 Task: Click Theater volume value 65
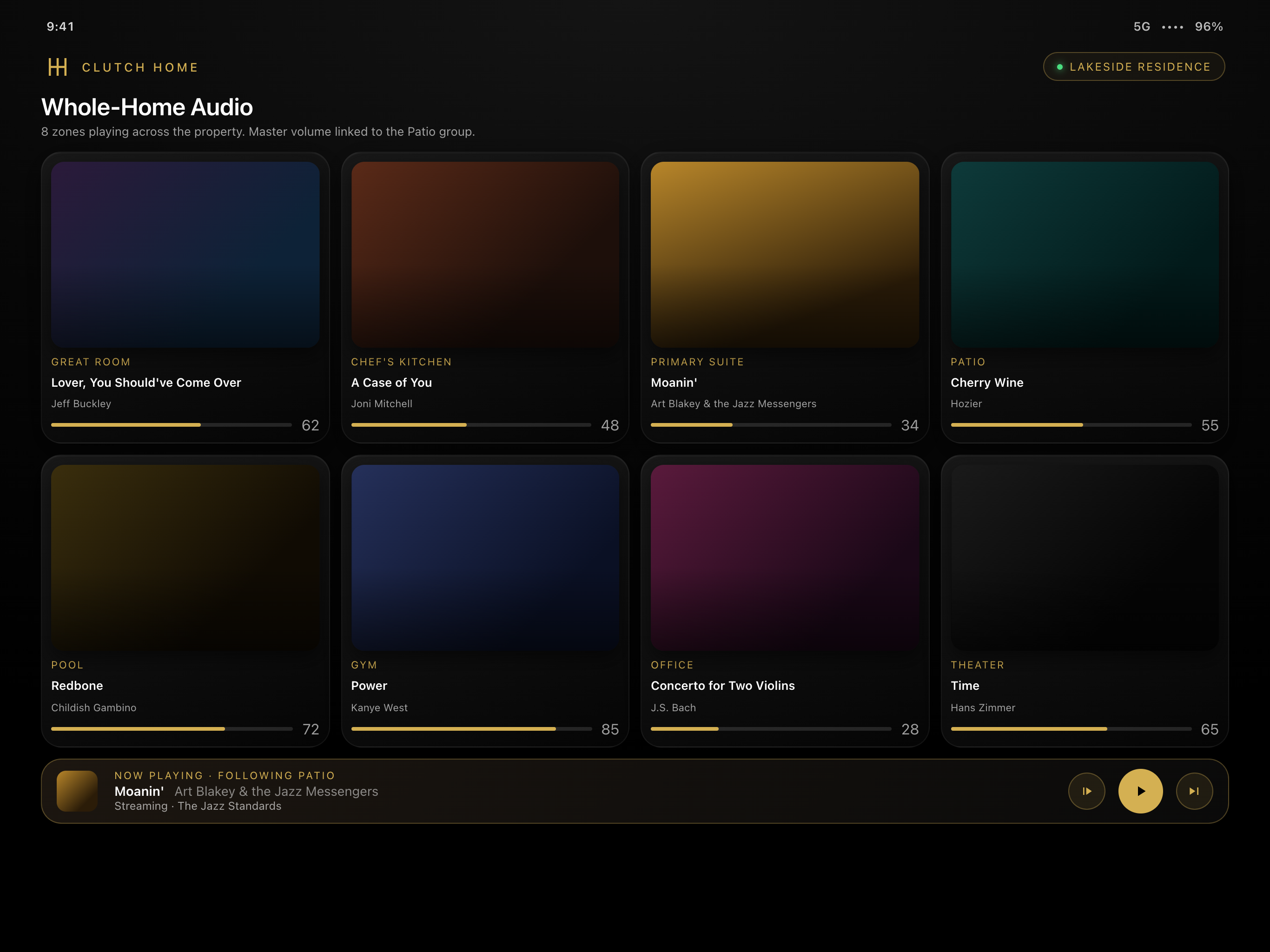(x=1210, y=729)
